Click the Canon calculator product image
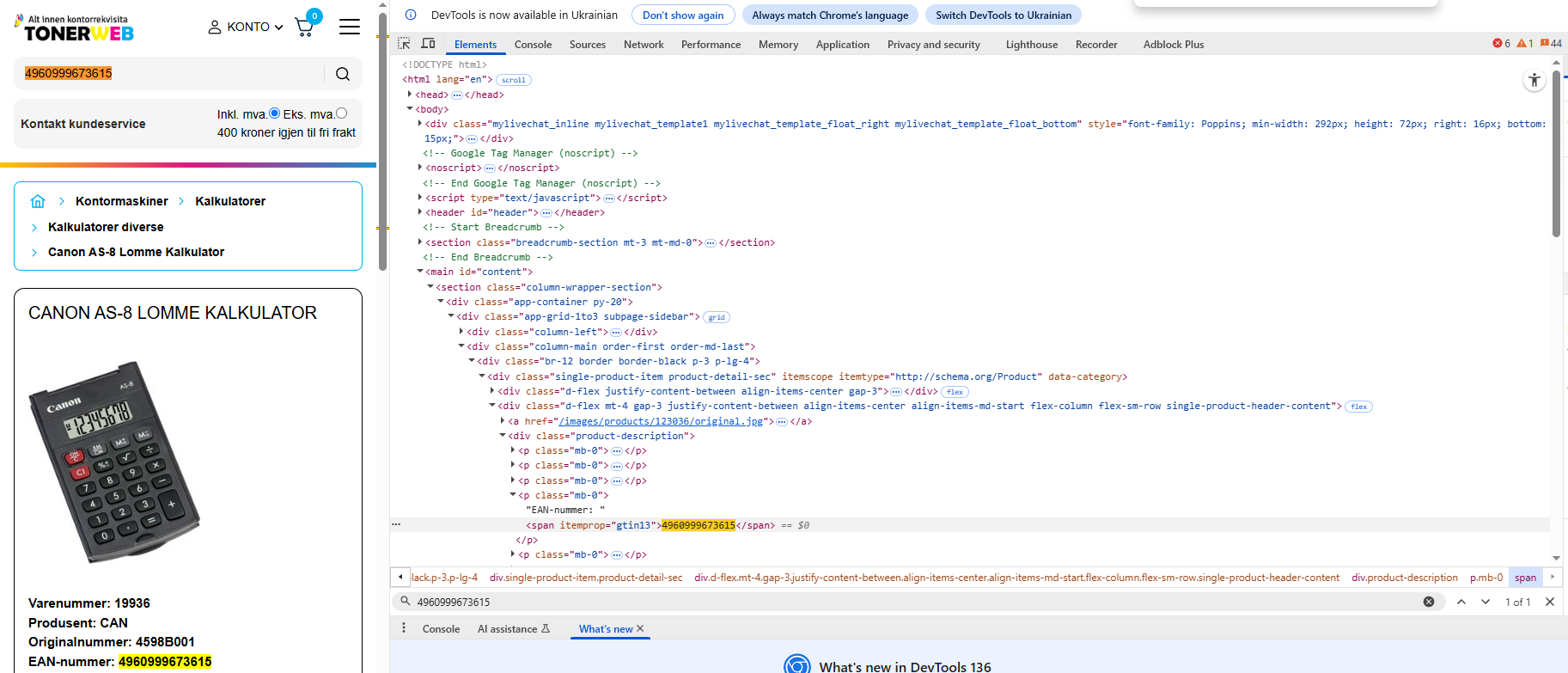1568x673 pixels. [x=114, y=462]
